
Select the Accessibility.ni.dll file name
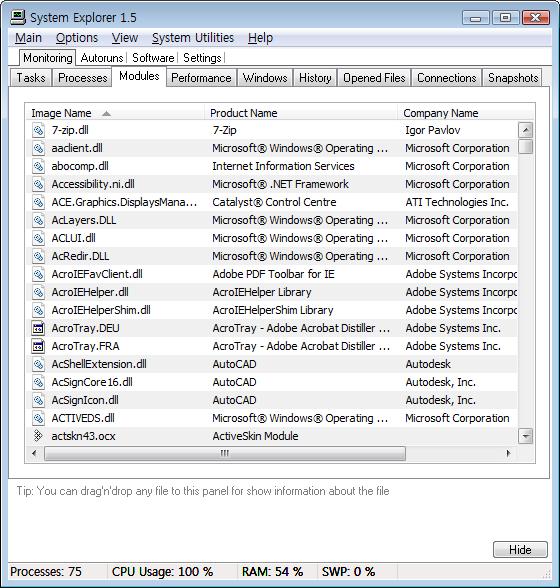(x=93, y=184)
